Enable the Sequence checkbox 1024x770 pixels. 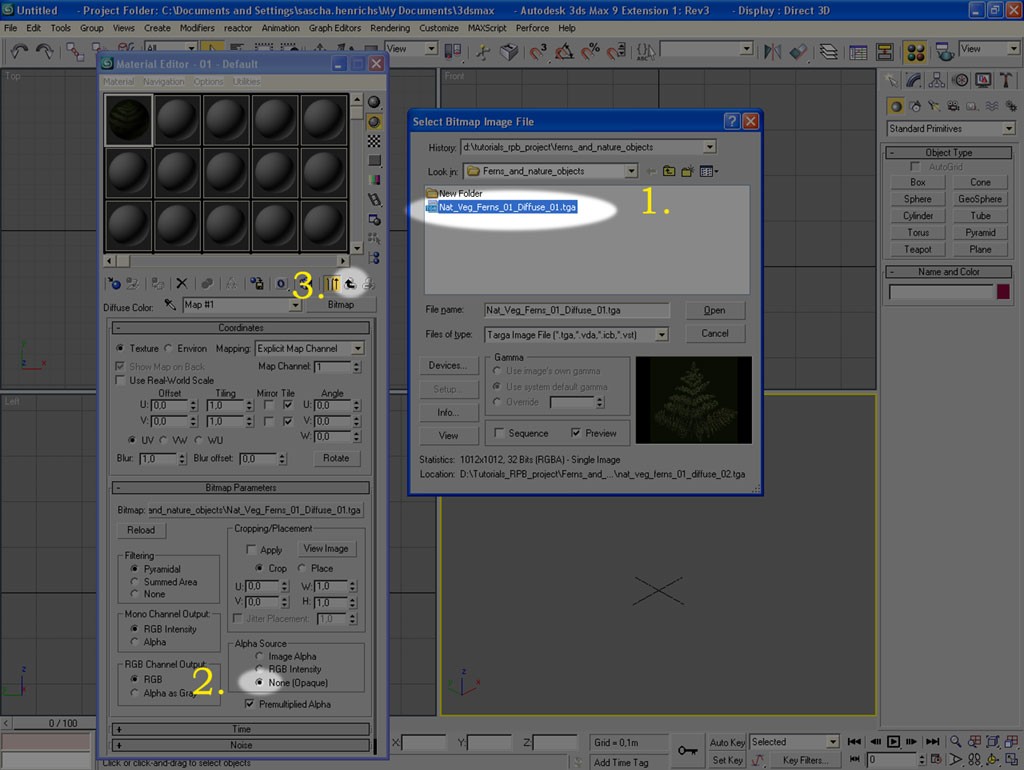pos(500,433)
